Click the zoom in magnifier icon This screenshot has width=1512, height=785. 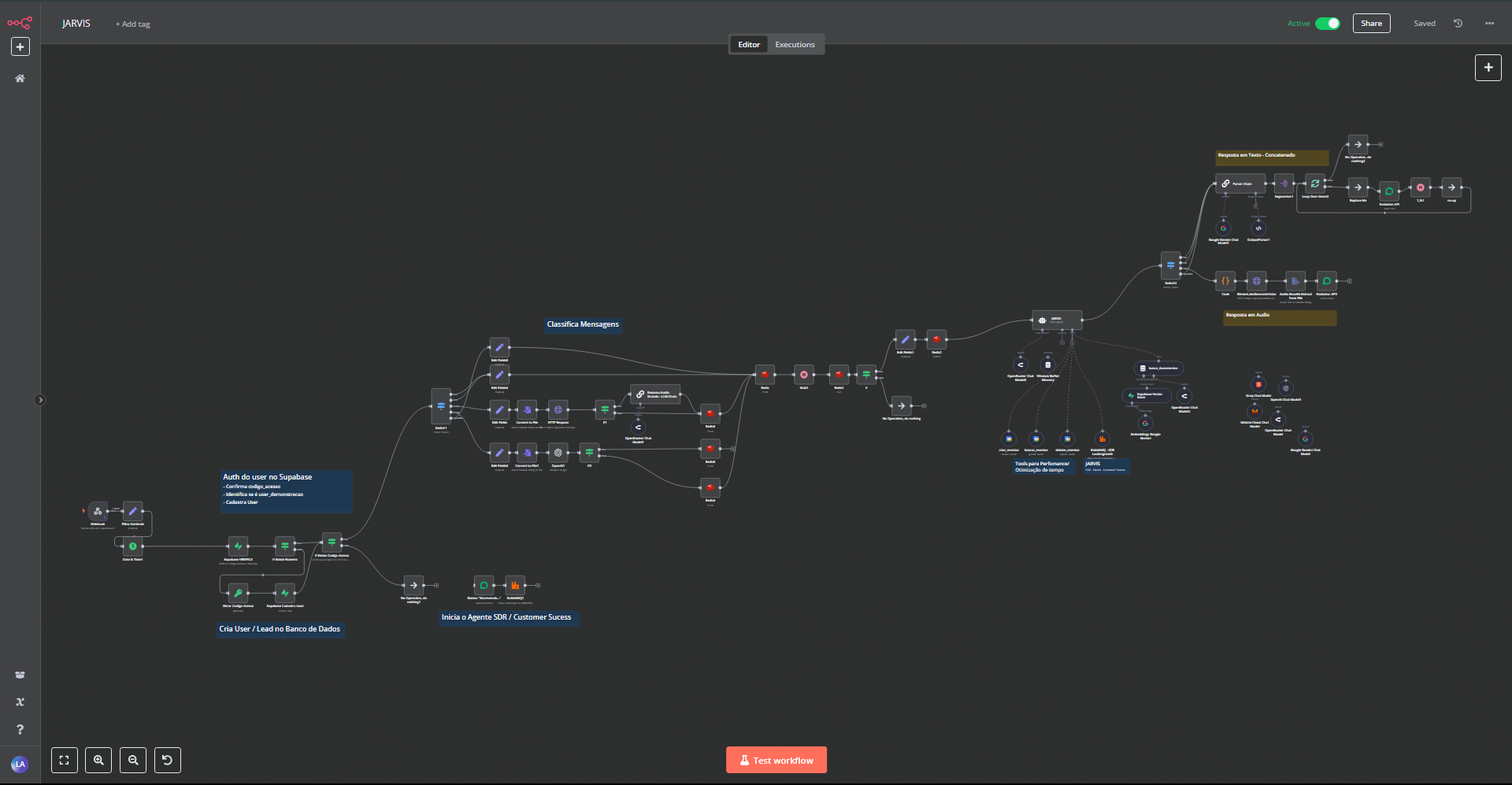pyautogui.click(x=98, y=760)
